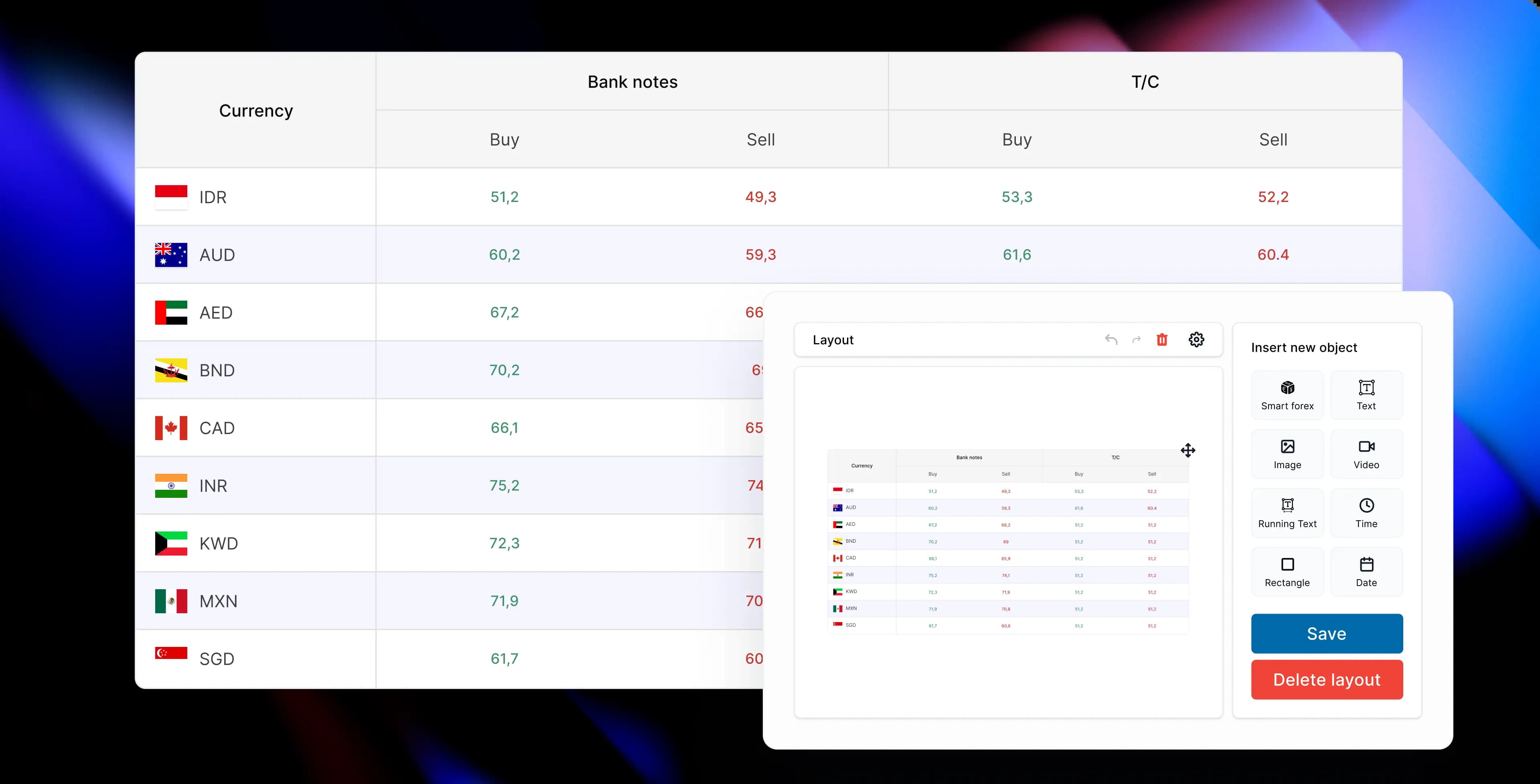Click AUD sell value 59,3
Screen dimensions: 1540x784
[x=760, y=255]
